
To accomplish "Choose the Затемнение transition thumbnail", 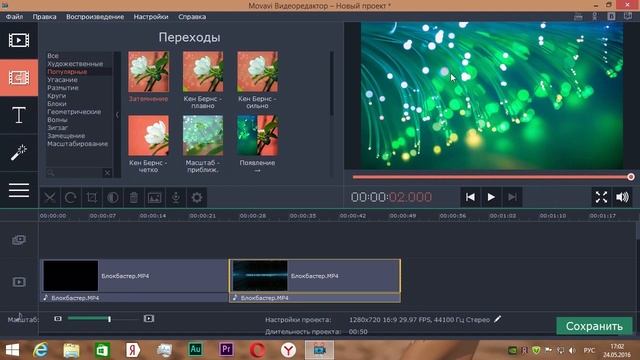I will (148, 72).
